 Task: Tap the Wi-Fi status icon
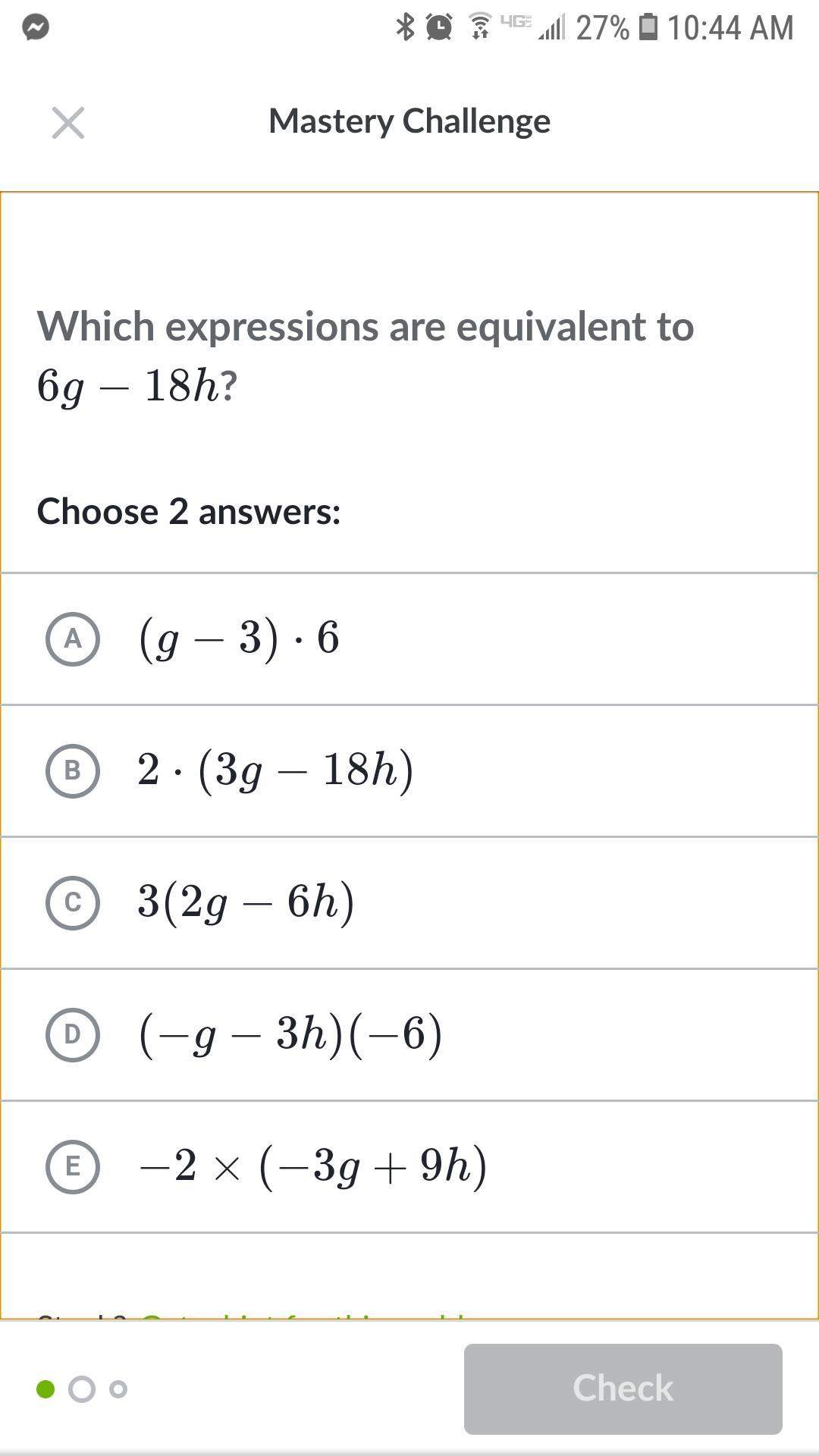coord(479,27)
